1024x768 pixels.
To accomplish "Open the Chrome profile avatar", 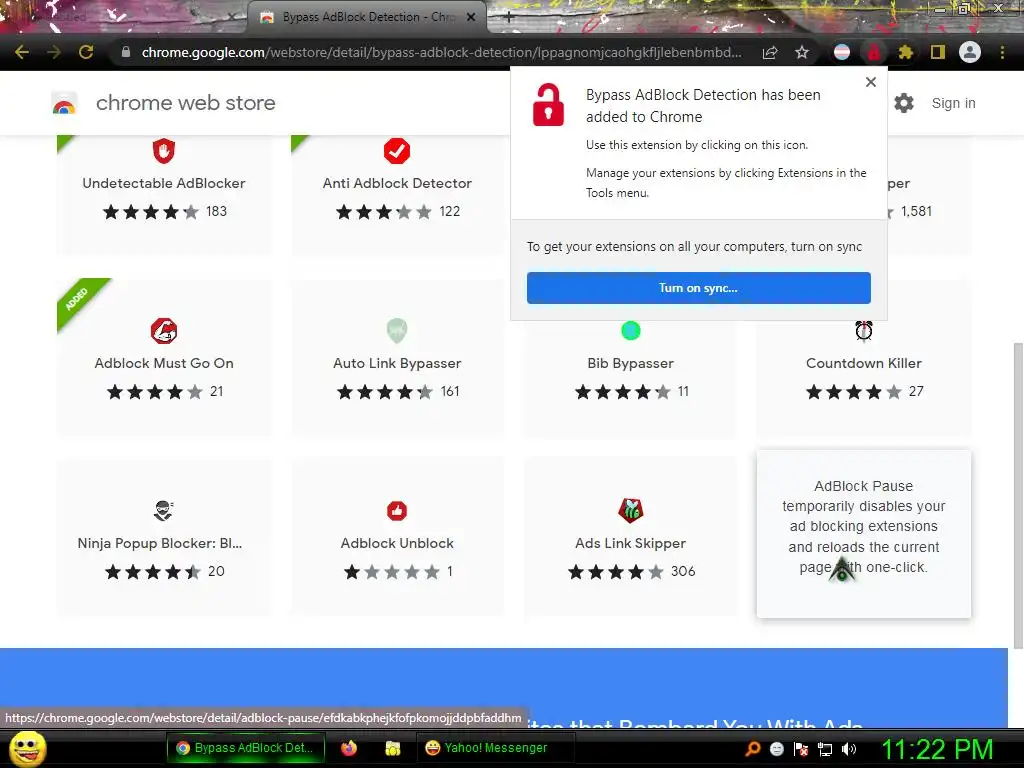I will coord(970,52).
